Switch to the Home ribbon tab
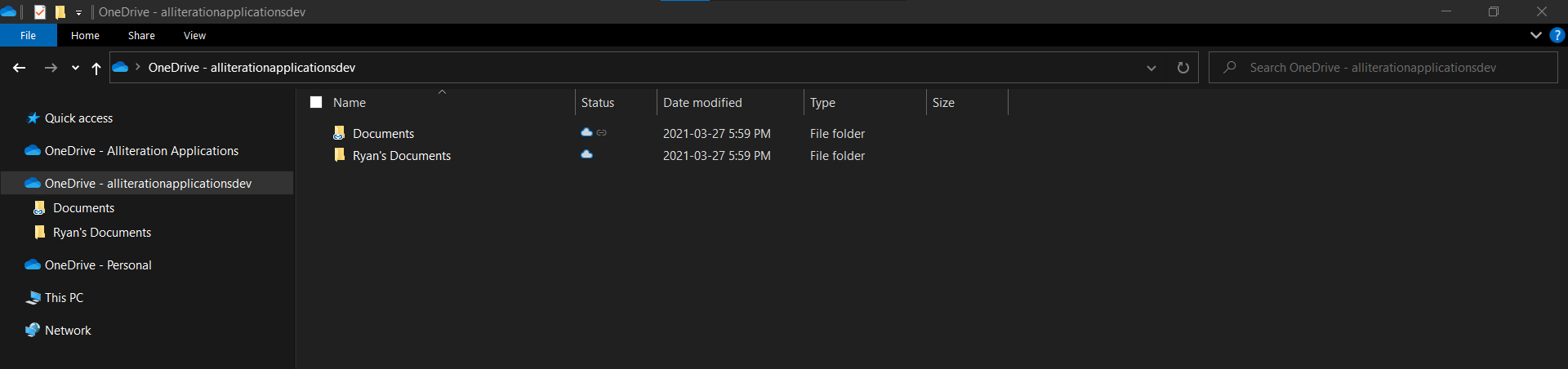Screen dimensions: 1568x369 pyautogui.click(x=85, y=35)
